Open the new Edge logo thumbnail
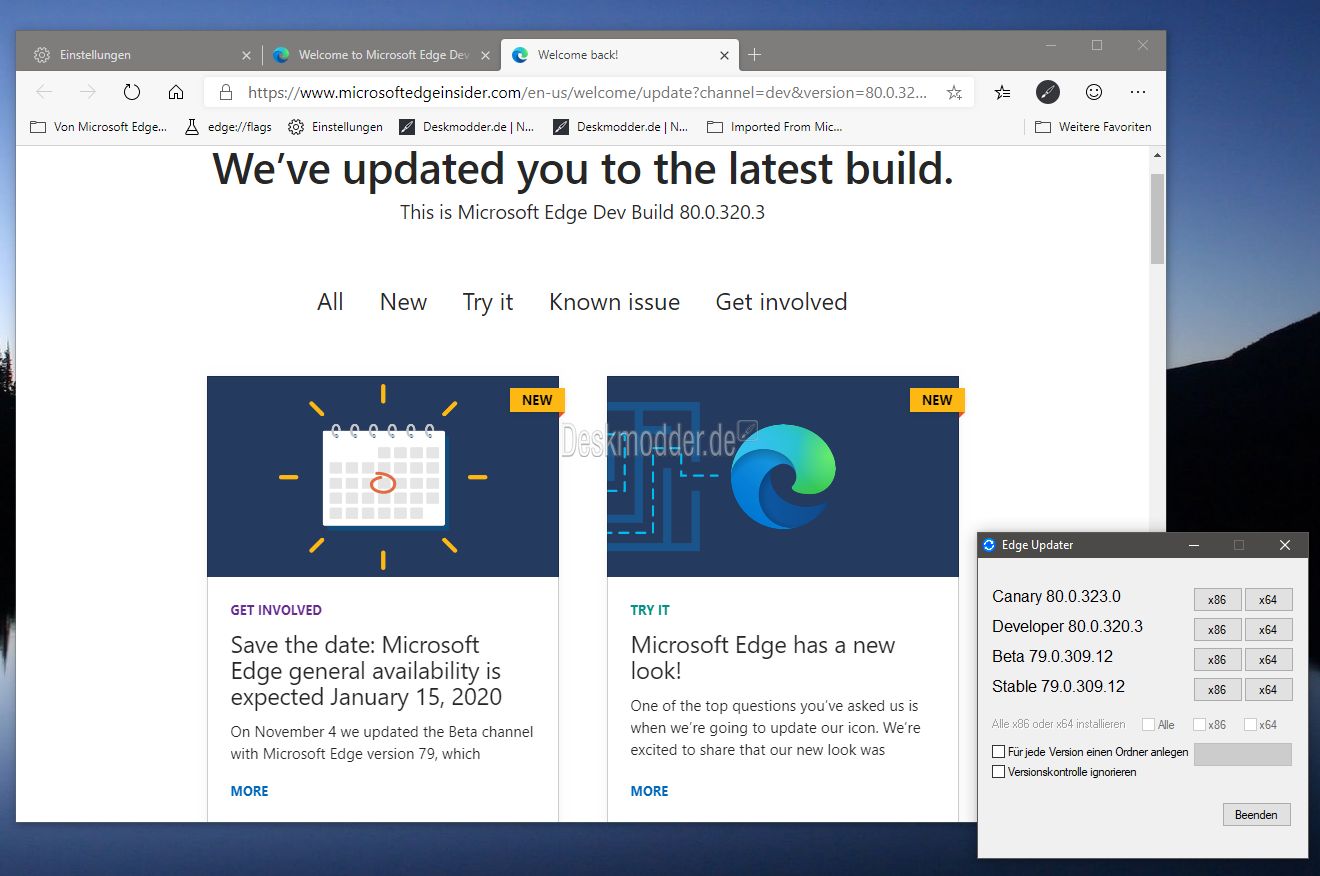1320x876 pixels. (x=783, y=476)
